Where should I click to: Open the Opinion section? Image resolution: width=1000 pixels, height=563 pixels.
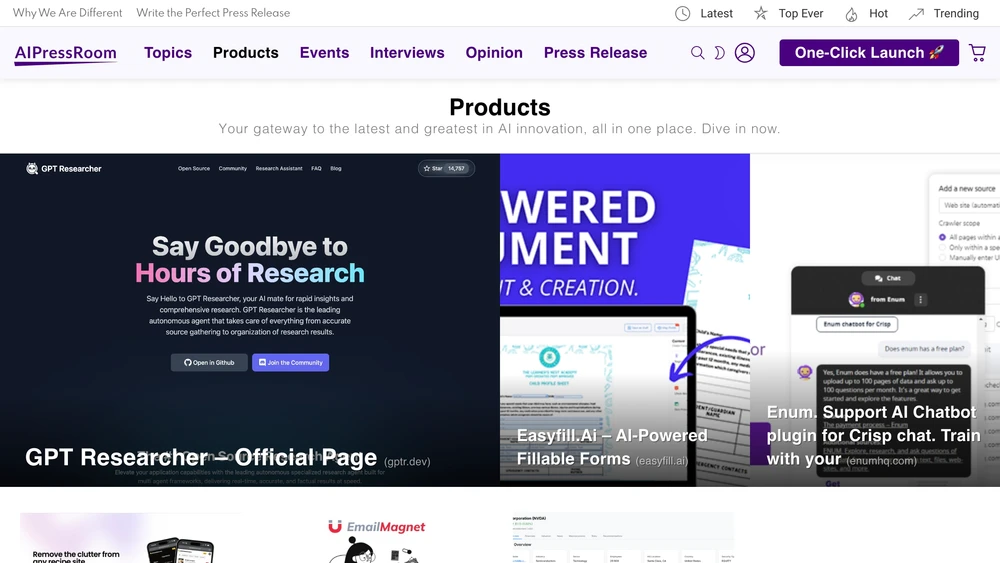click(494, 53)
